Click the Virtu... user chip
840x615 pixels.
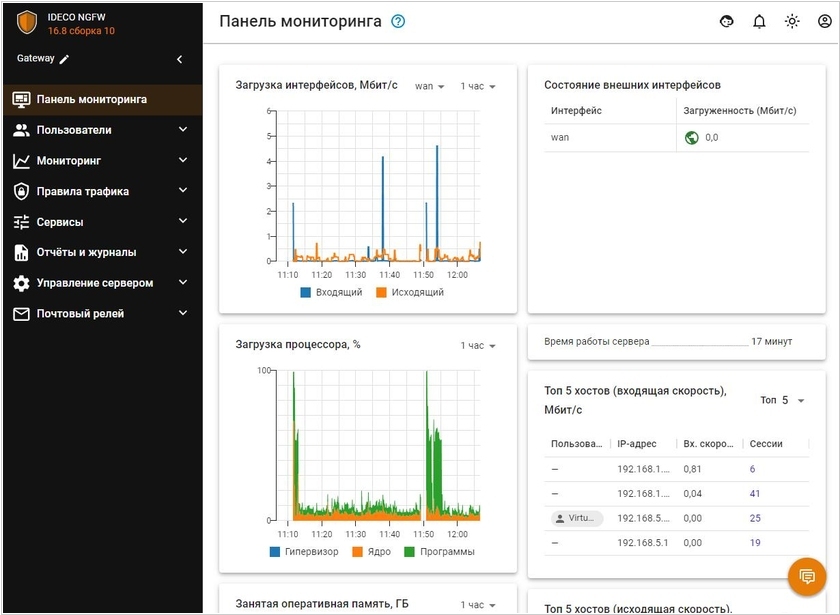point(577,519)
